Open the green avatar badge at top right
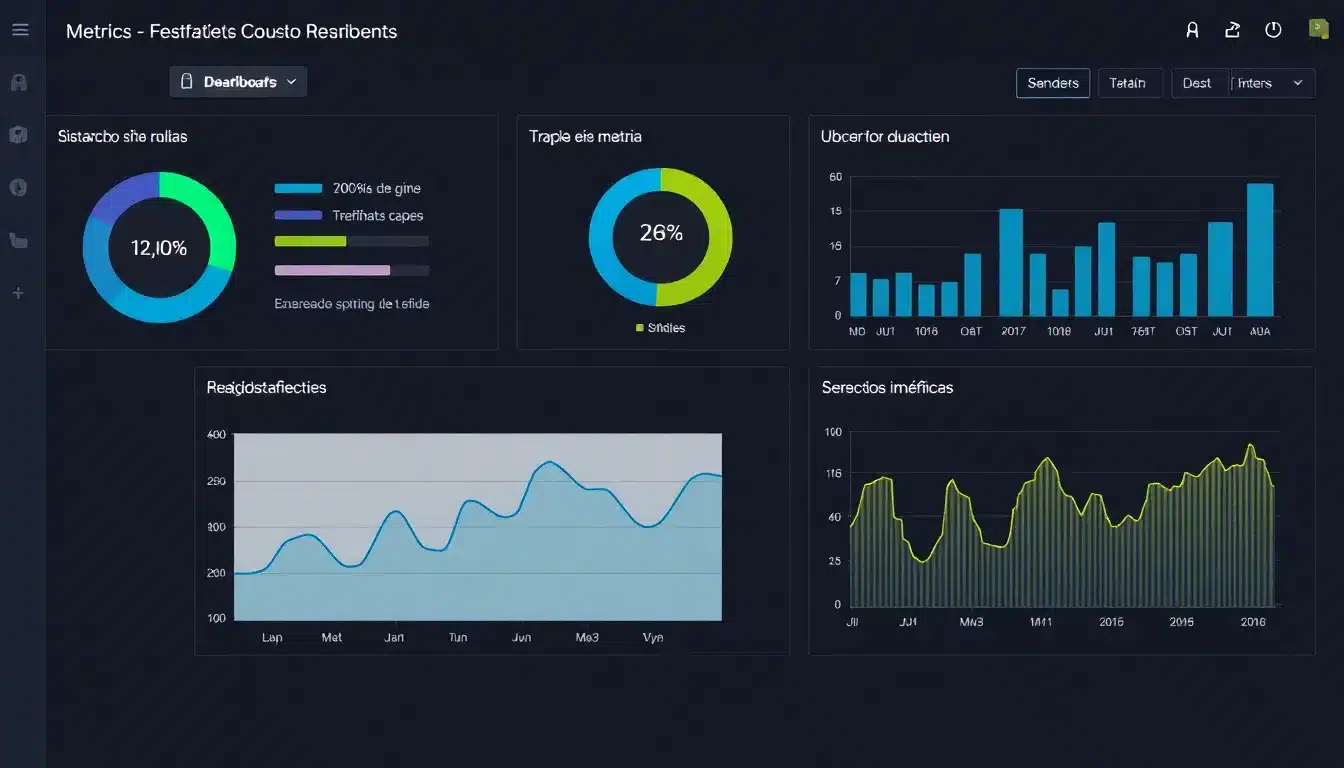 [1318, 29]
